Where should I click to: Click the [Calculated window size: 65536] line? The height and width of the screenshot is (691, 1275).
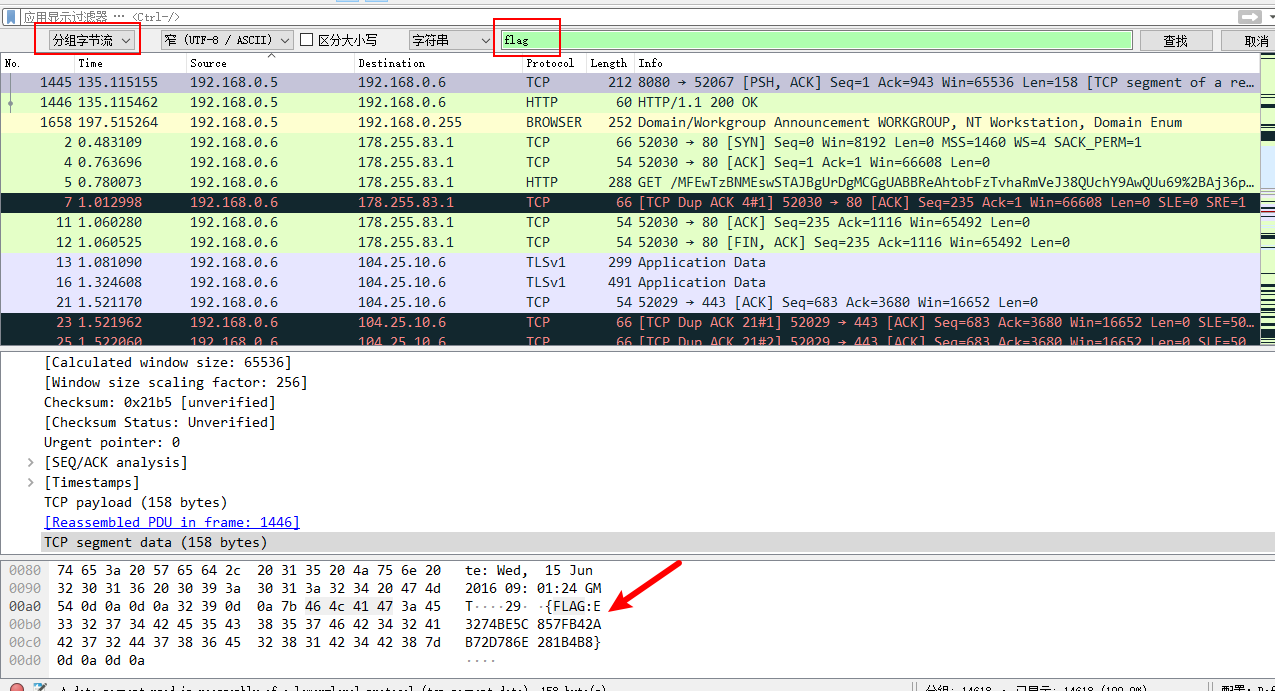[x=168, y=362]
